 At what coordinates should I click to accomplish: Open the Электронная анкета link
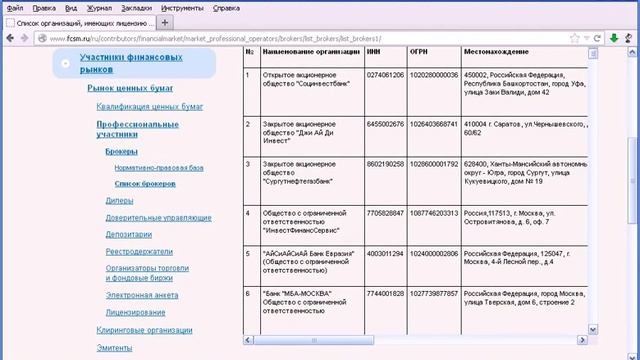[x=142, y=295]
